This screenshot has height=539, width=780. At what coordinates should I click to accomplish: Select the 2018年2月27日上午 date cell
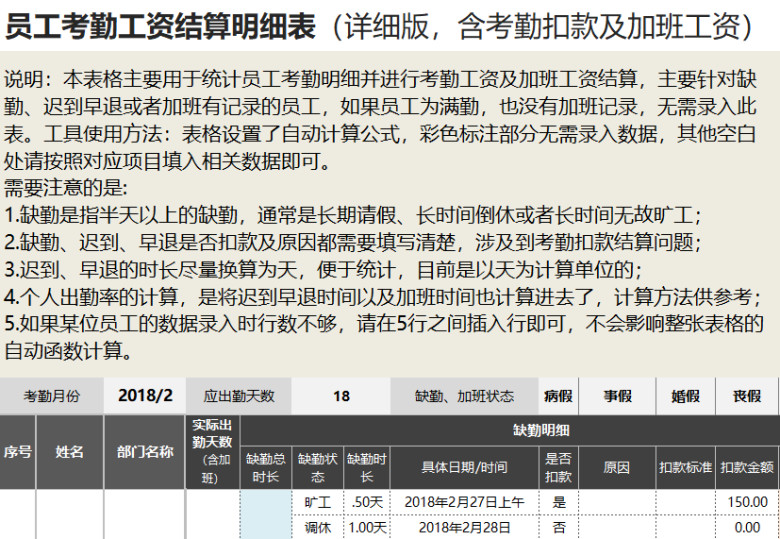pyautogui.click(x=465, y=502)
